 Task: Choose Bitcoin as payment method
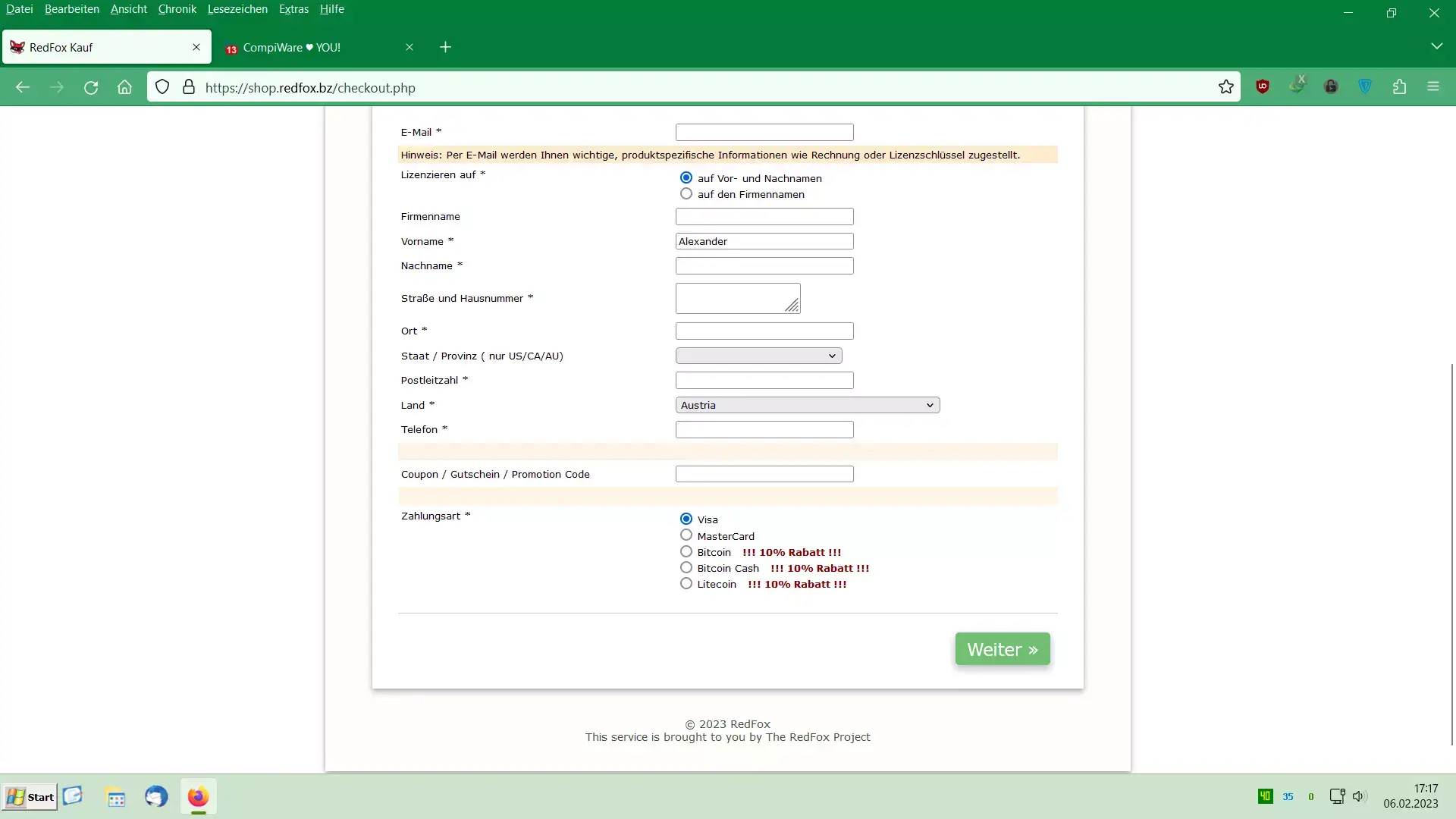(x=686, y=551)
